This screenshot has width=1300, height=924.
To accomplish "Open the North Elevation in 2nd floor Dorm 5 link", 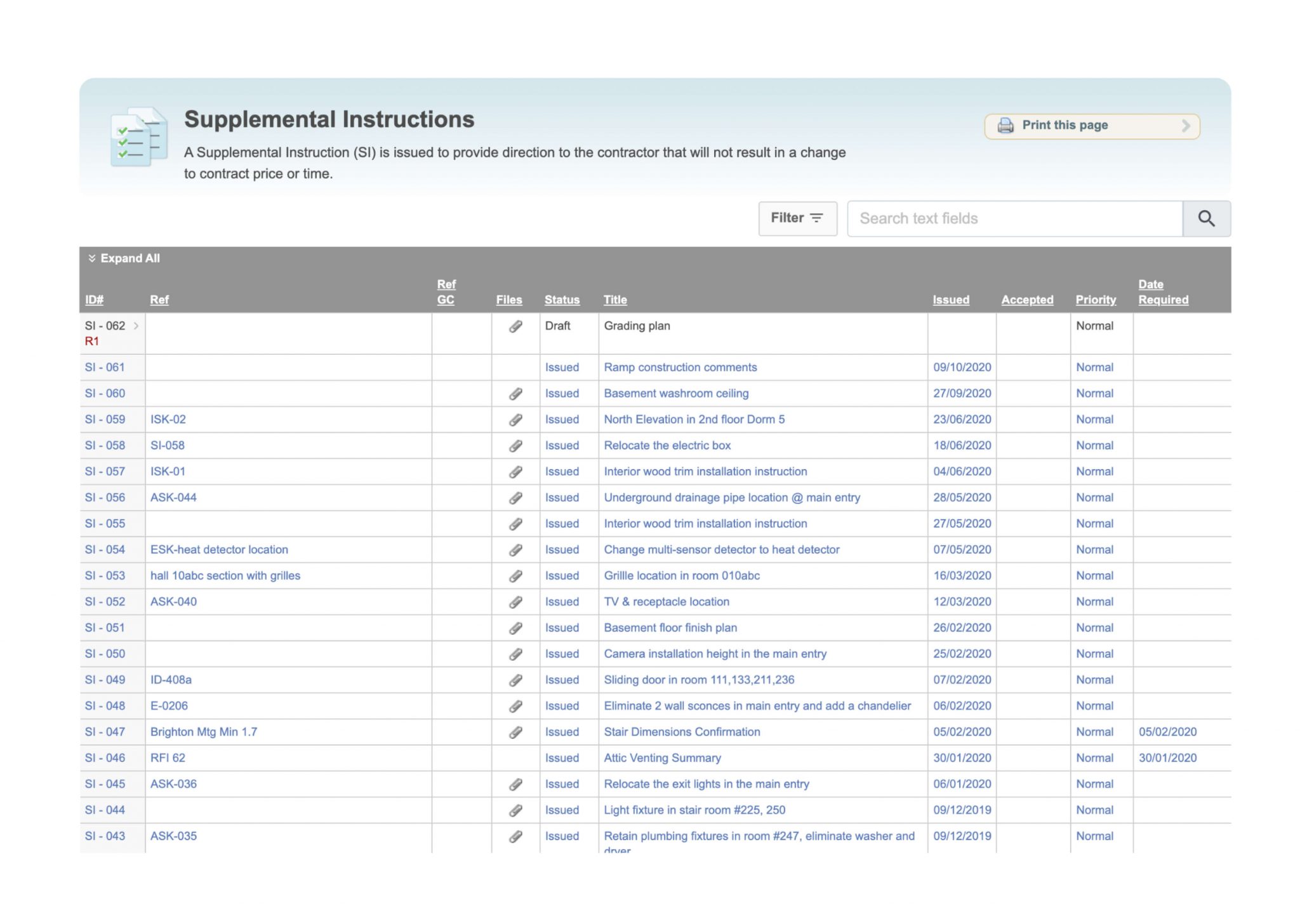I will (694, 419).
